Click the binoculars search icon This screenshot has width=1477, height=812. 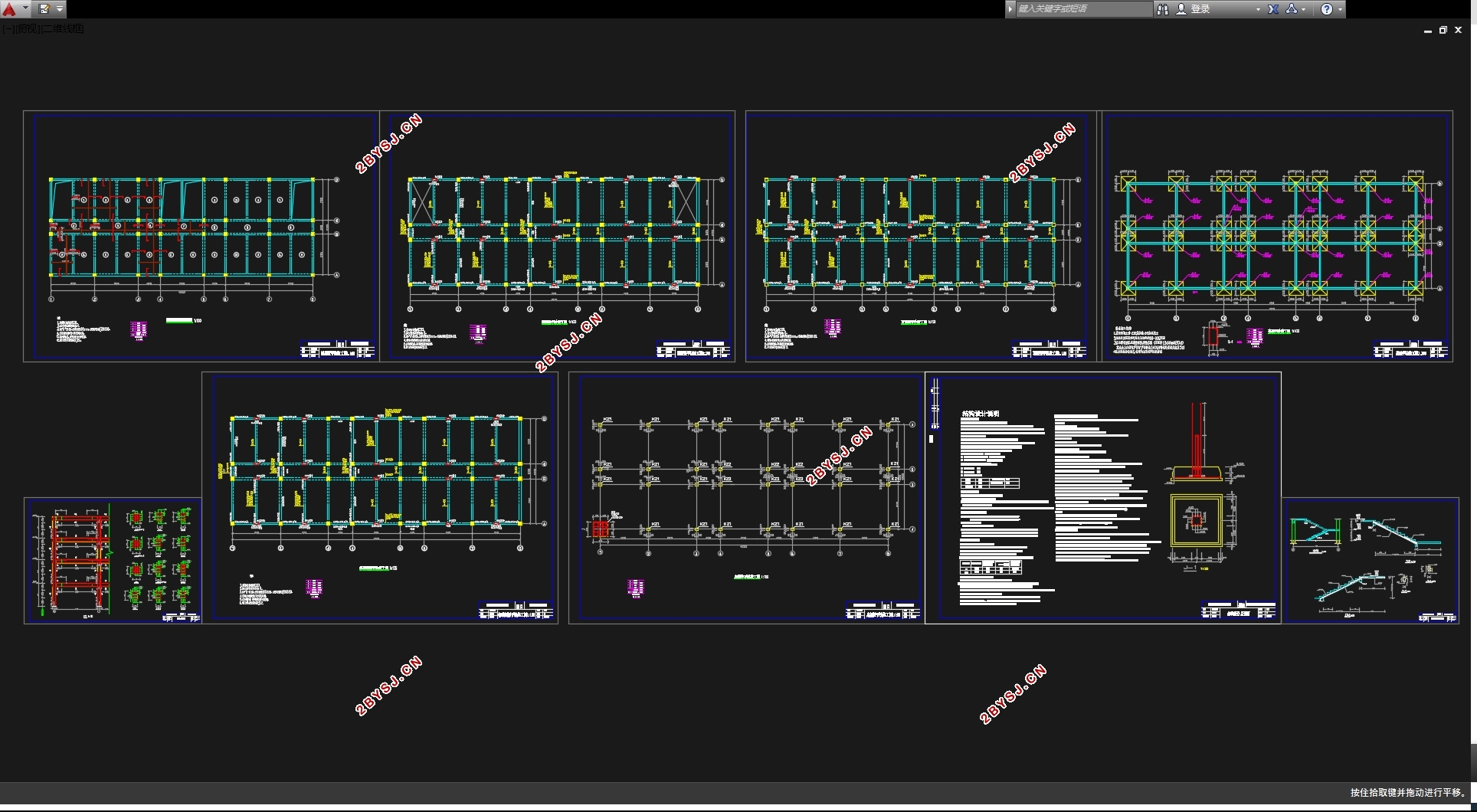[x=1162, y=9]
